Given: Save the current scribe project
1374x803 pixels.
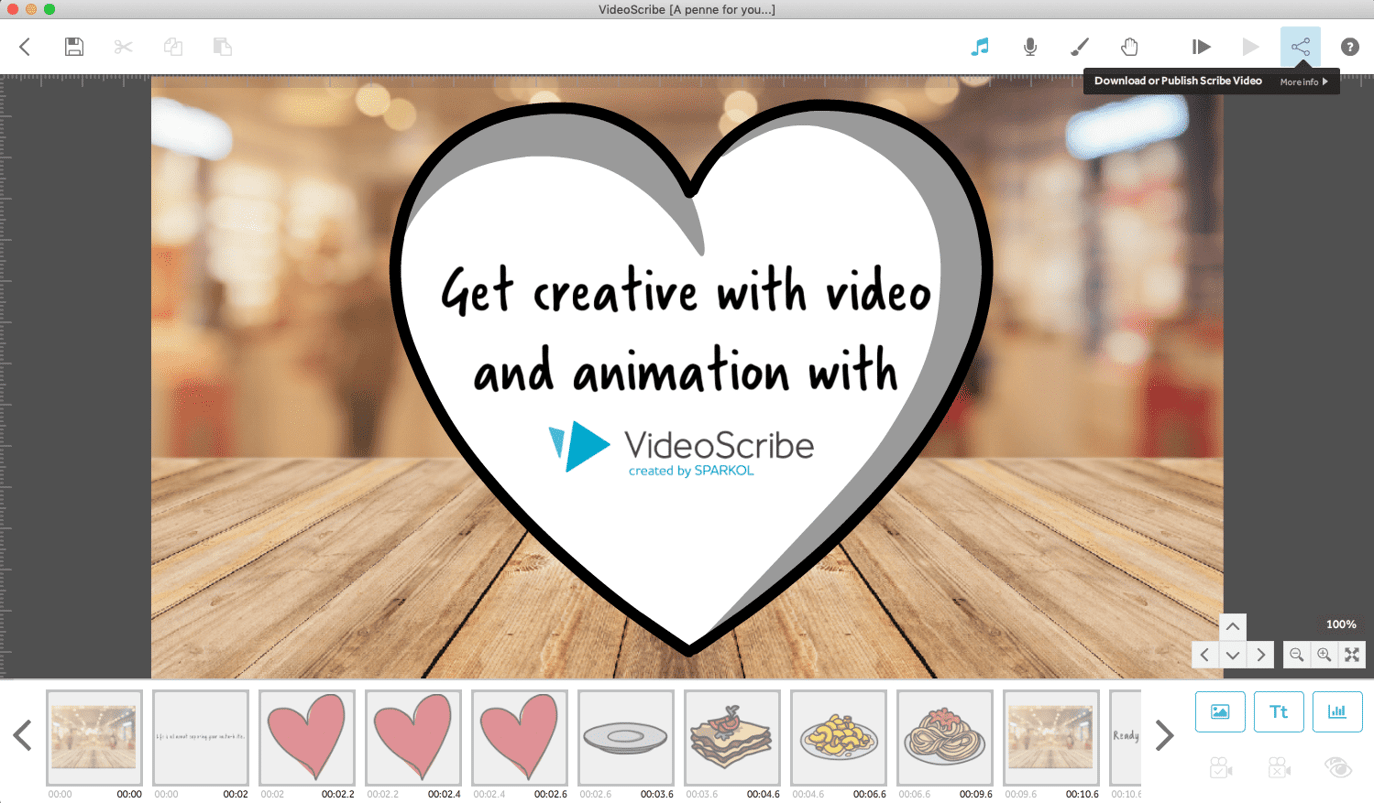Looking at the screenshot, I should pyautogui.click(x=73, y=46).
